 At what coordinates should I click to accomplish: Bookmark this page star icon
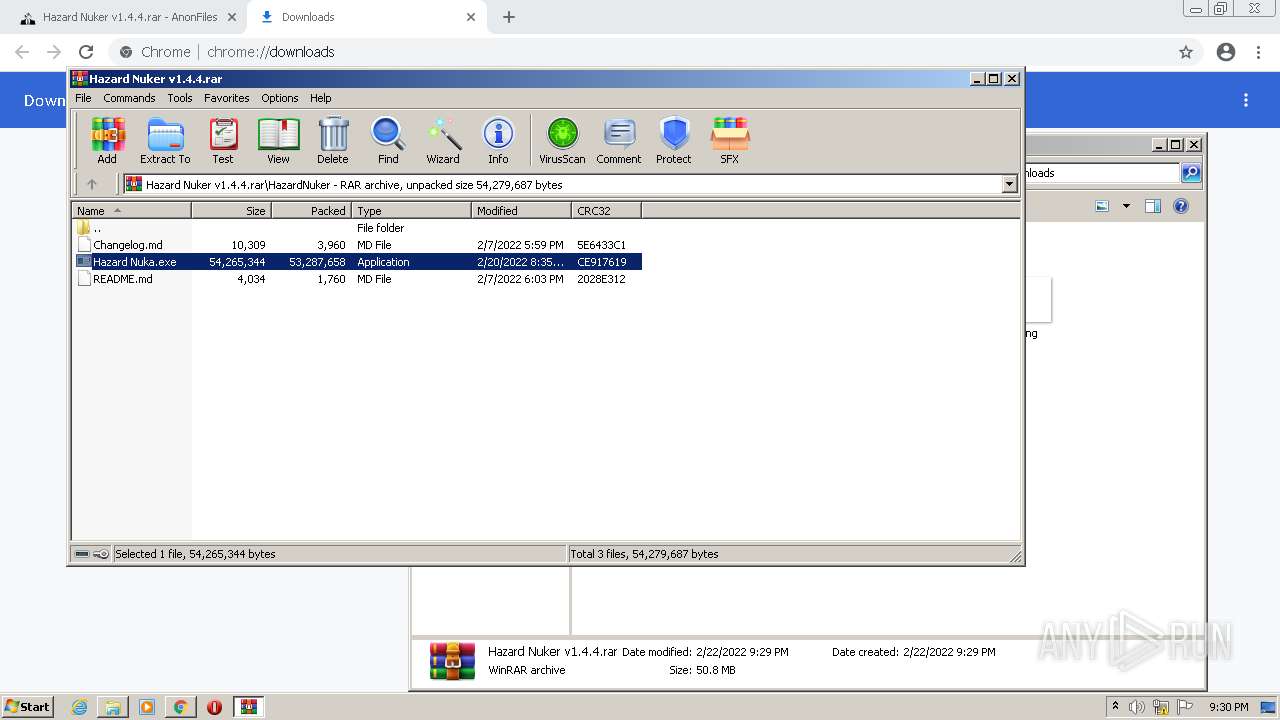coord(1186,52)
